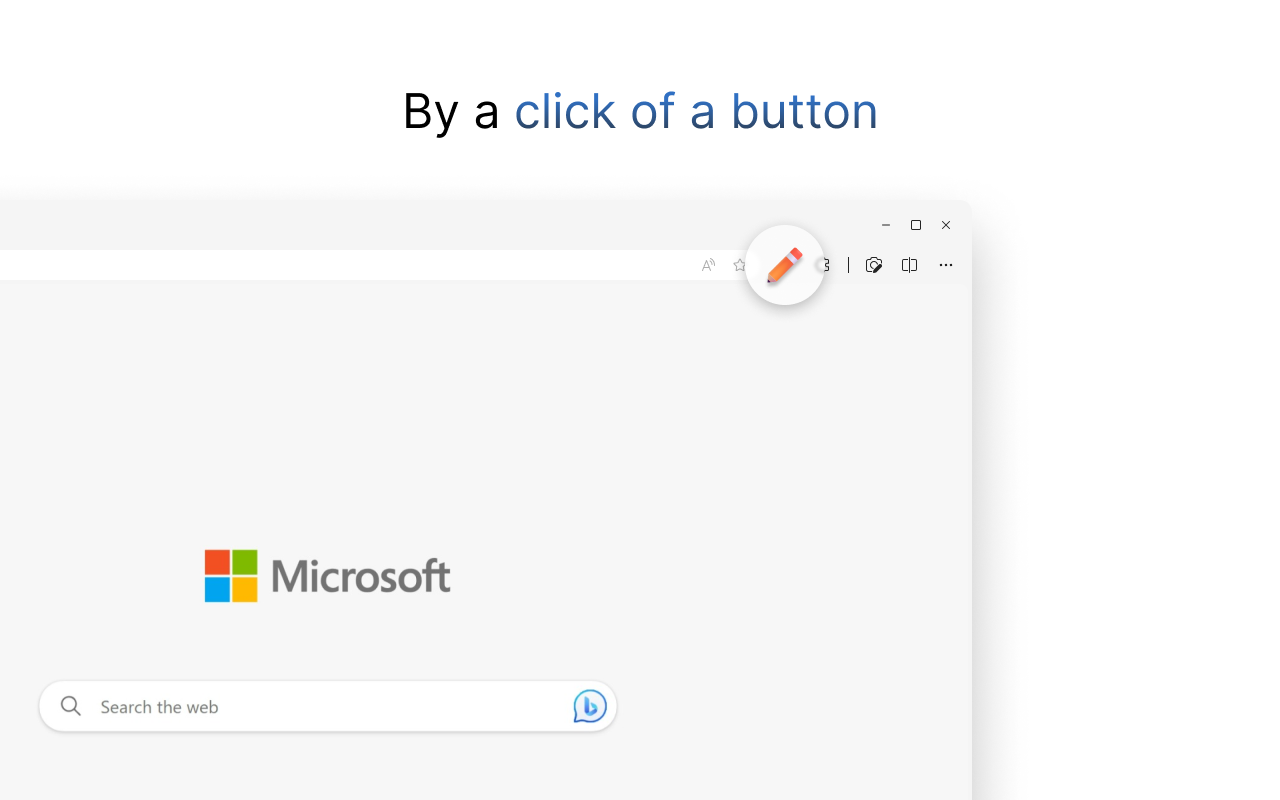This screenshot has width=1280, height=800.
Task: Minimize the browser window
Action: coord(886,225)
